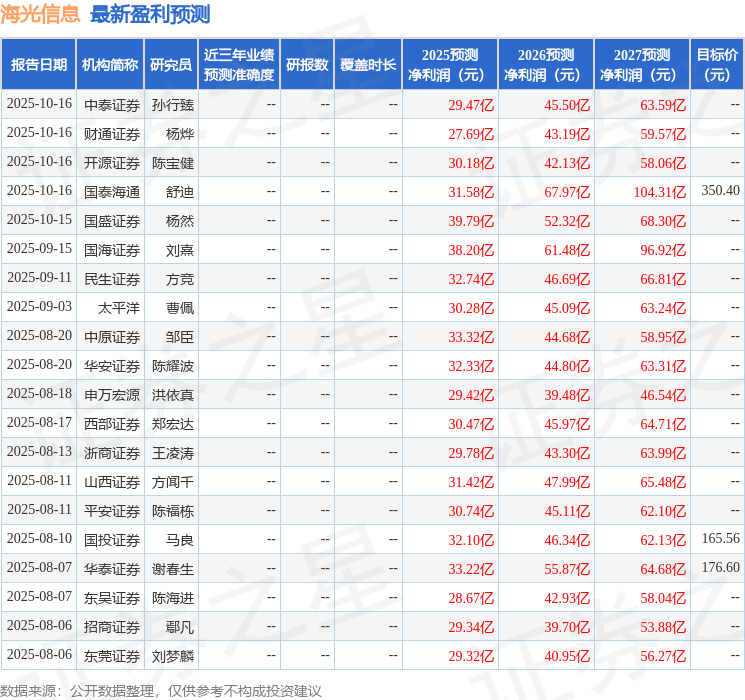Click the 2026预测净利润 column header
745x700 pixels.
coord(546,64)
